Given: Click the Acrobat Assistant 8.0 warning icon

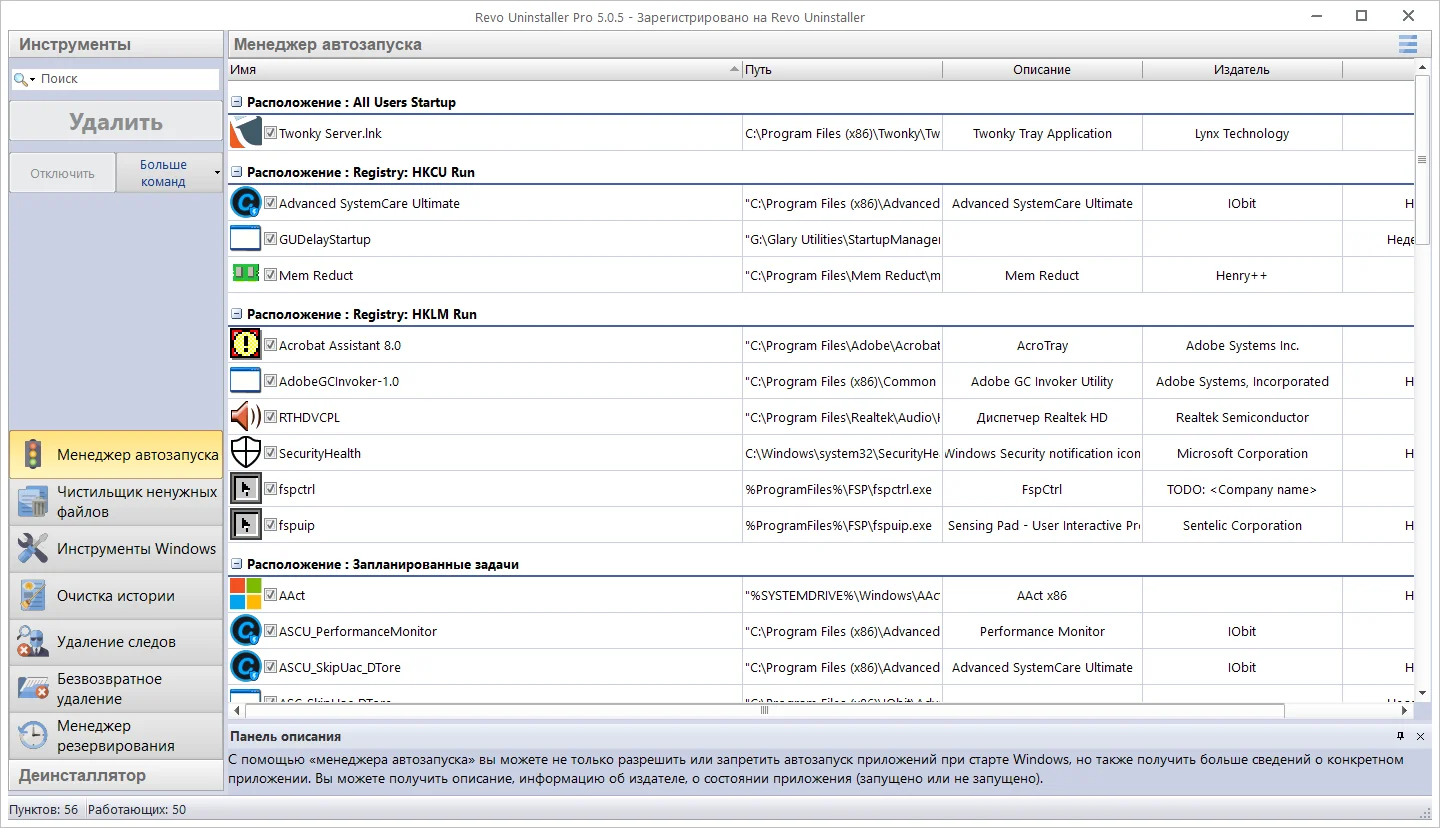Looking at the screenshot, I should [245, 345].
